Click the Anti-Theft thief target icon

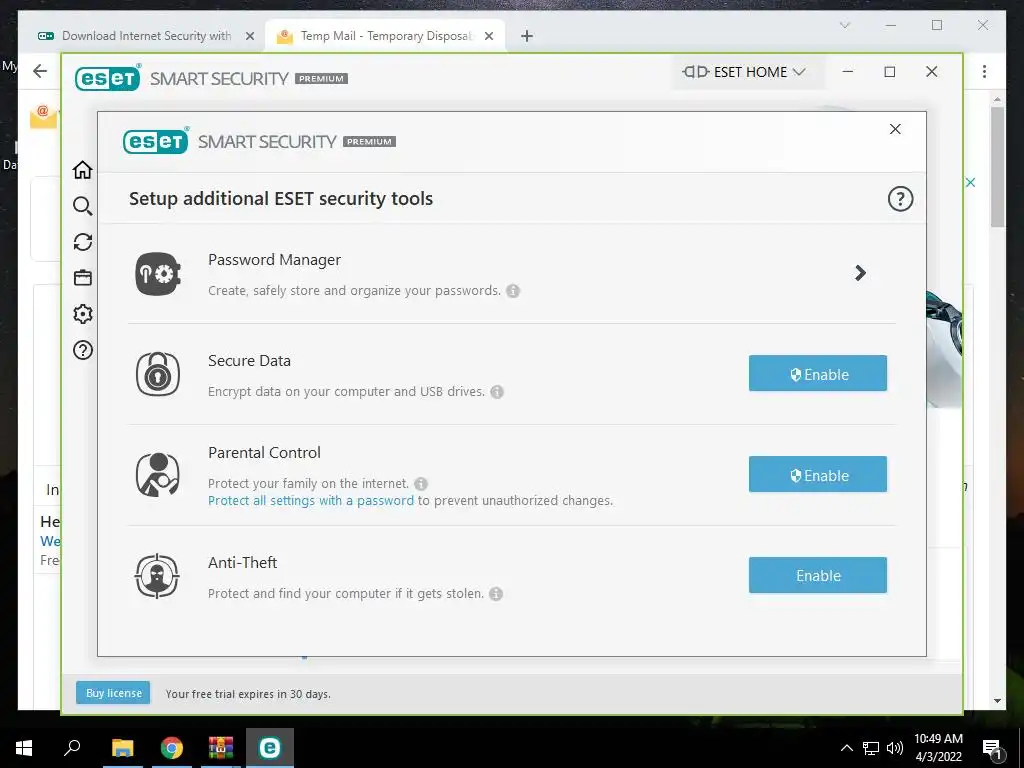pos(157,576)
